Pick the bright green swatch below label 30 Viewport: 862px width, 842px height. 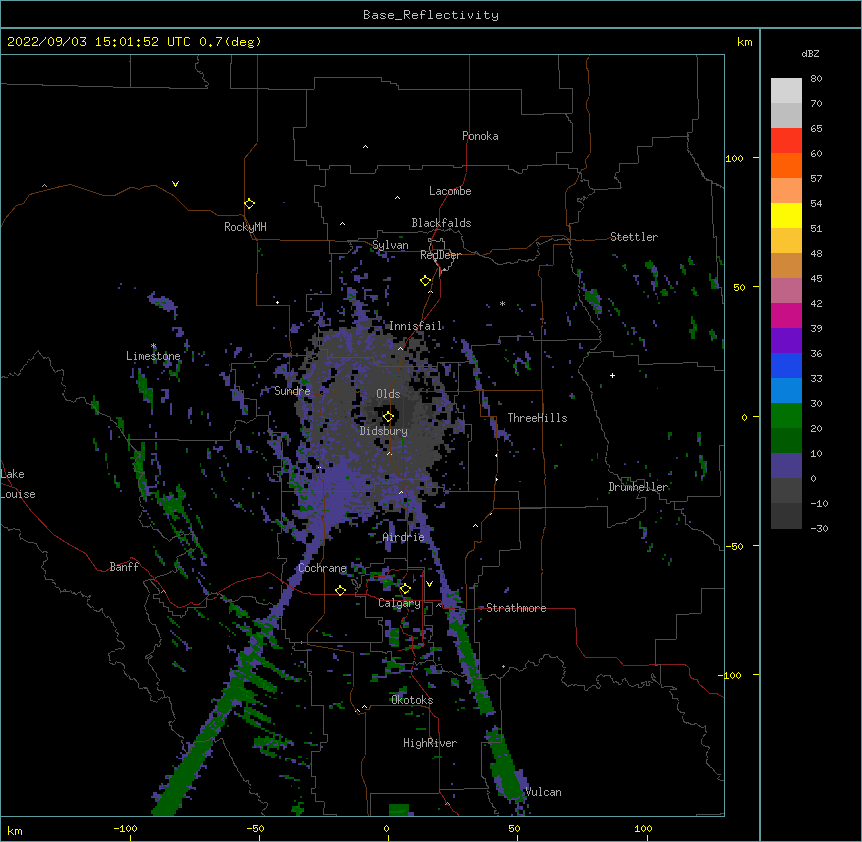(786, 416)
